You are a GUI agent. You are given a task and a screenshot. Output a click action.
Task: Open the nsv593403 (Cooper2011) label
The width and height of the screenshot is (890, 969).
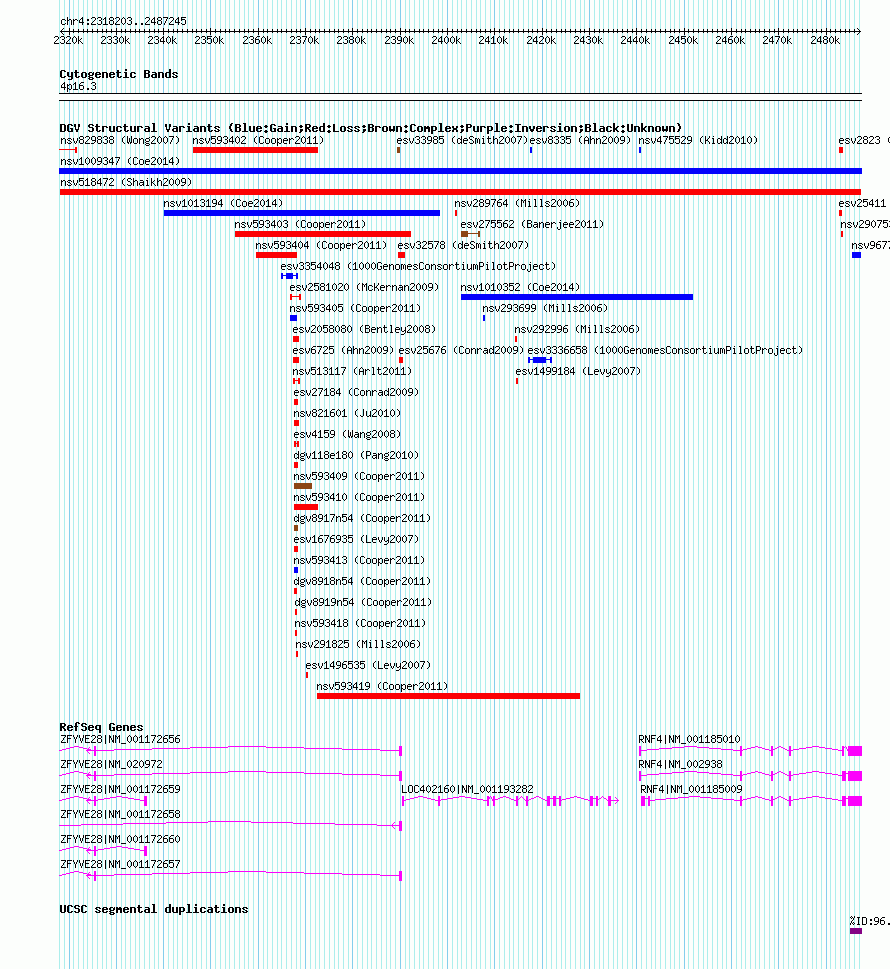click(x=300, y=224)
